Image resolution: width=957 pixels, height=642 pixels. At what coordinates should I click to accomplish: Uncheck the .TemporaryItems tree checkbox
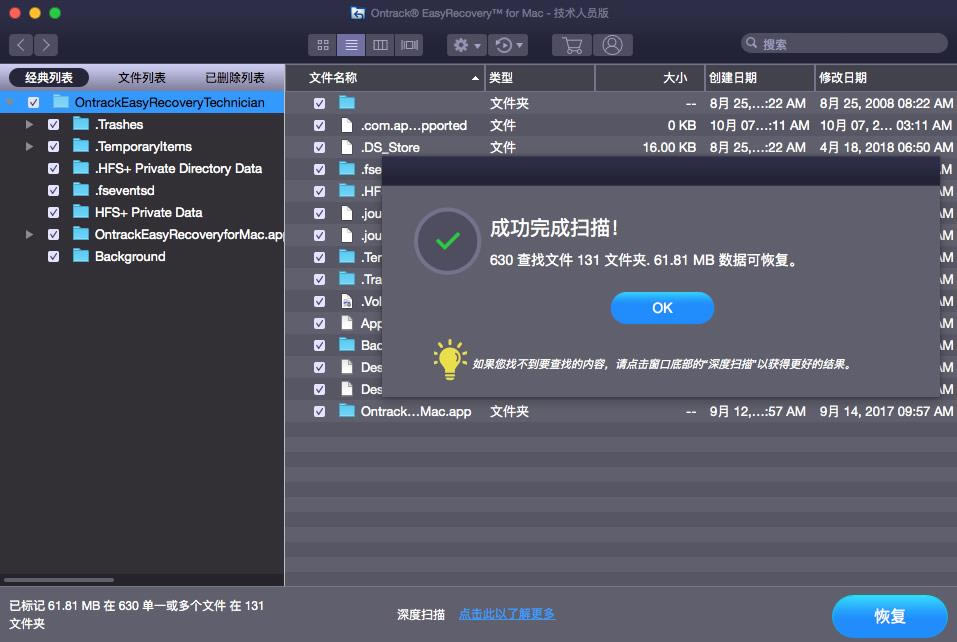pyautogui.click(x=54, y=146)
